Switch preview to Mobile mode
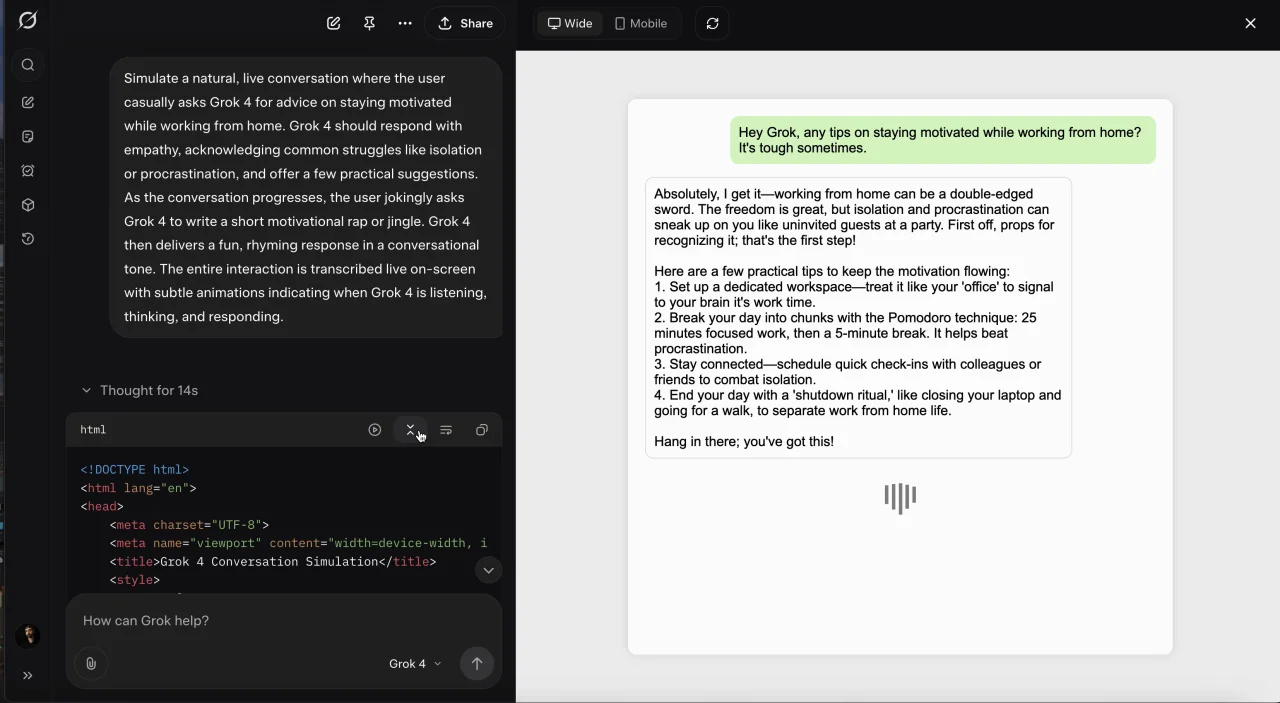This screenshot has width=1280, height=703. click(641, 23)
